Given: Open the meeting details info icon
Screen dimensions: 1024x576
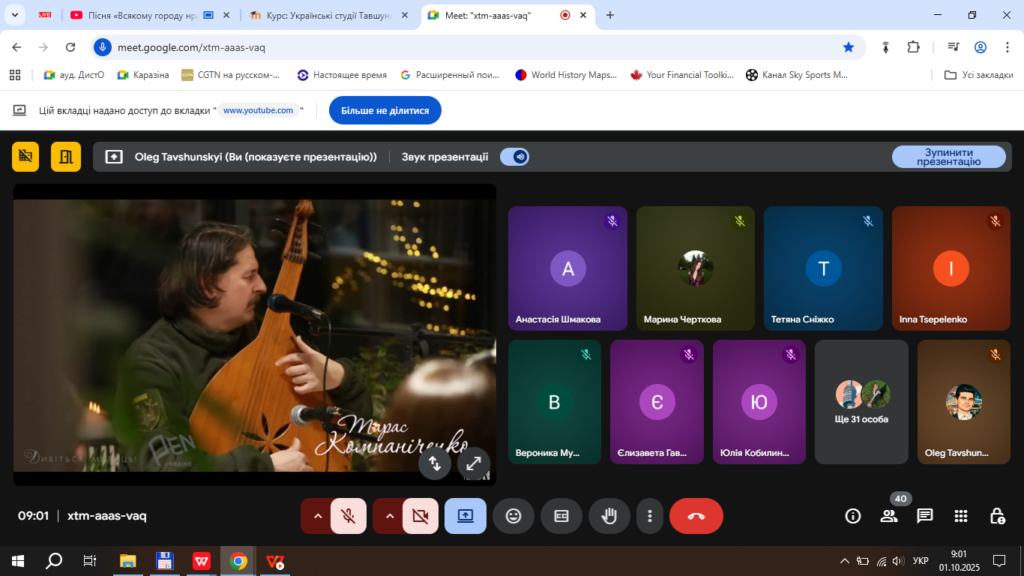Looking at the screenshot, I should (x=852, y=516).
